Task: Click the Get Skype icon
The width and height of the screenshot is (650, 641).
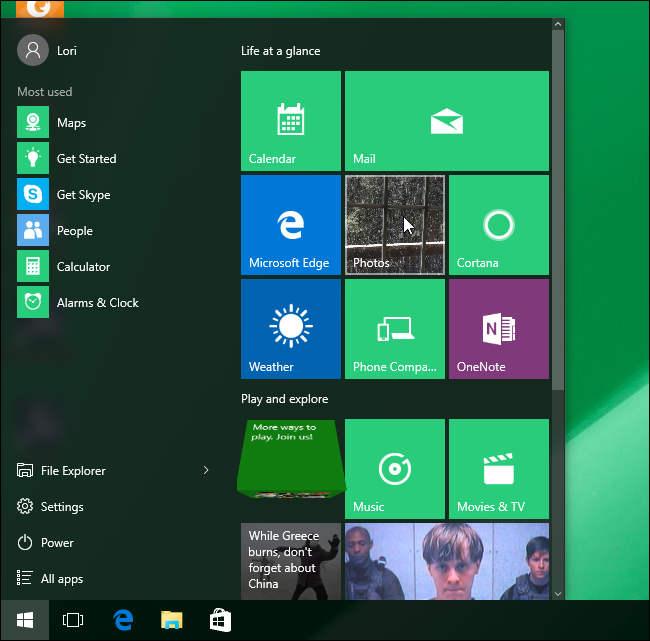Action: [x=33, y=194]
